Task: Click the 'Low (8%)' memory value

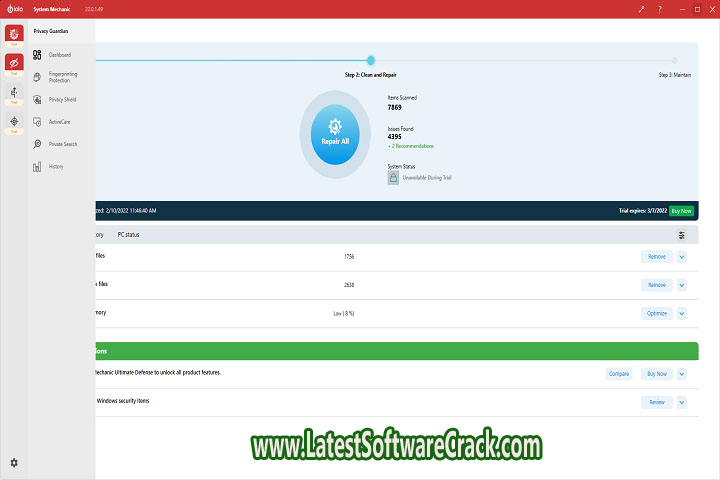Action: tap(343, 314)
